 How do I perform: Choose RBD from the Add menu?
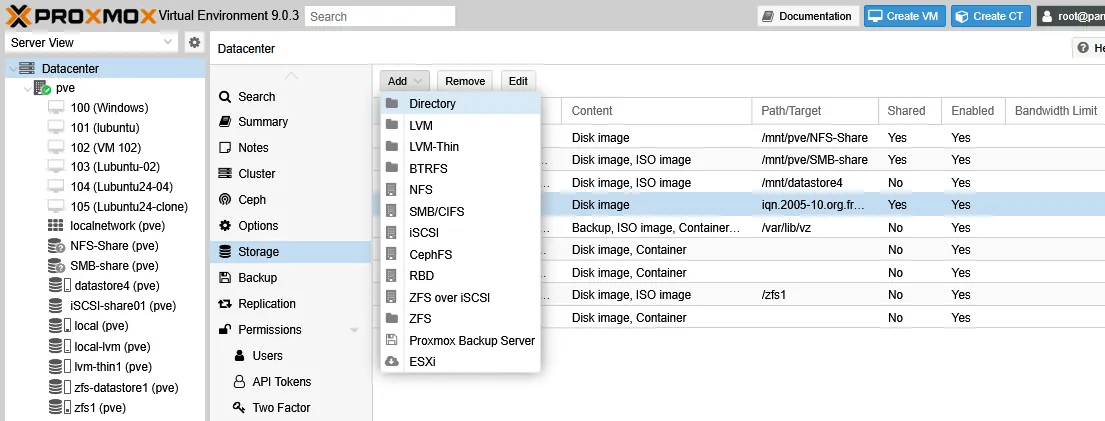pyautogui.click(x=461, y=276)
